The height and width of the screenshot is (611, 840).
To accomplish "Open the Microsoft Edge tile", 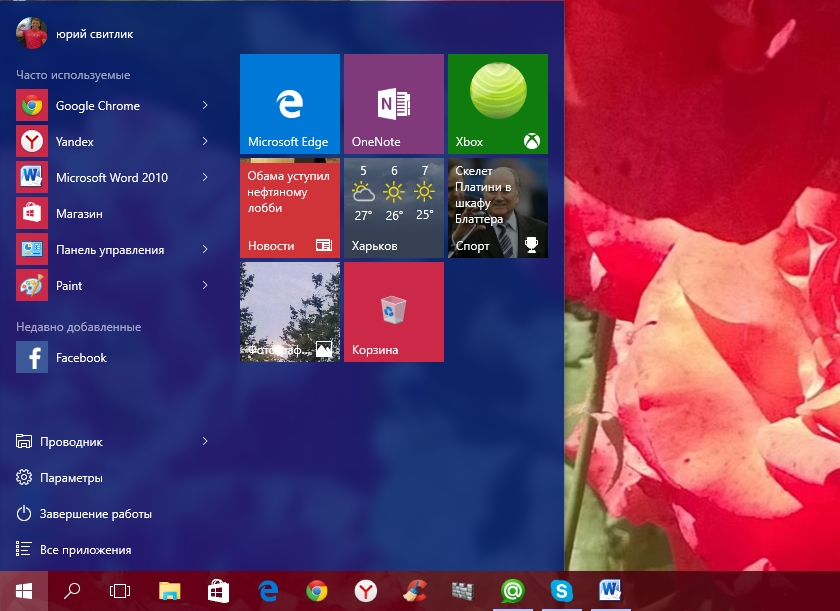I will (289, 103).
